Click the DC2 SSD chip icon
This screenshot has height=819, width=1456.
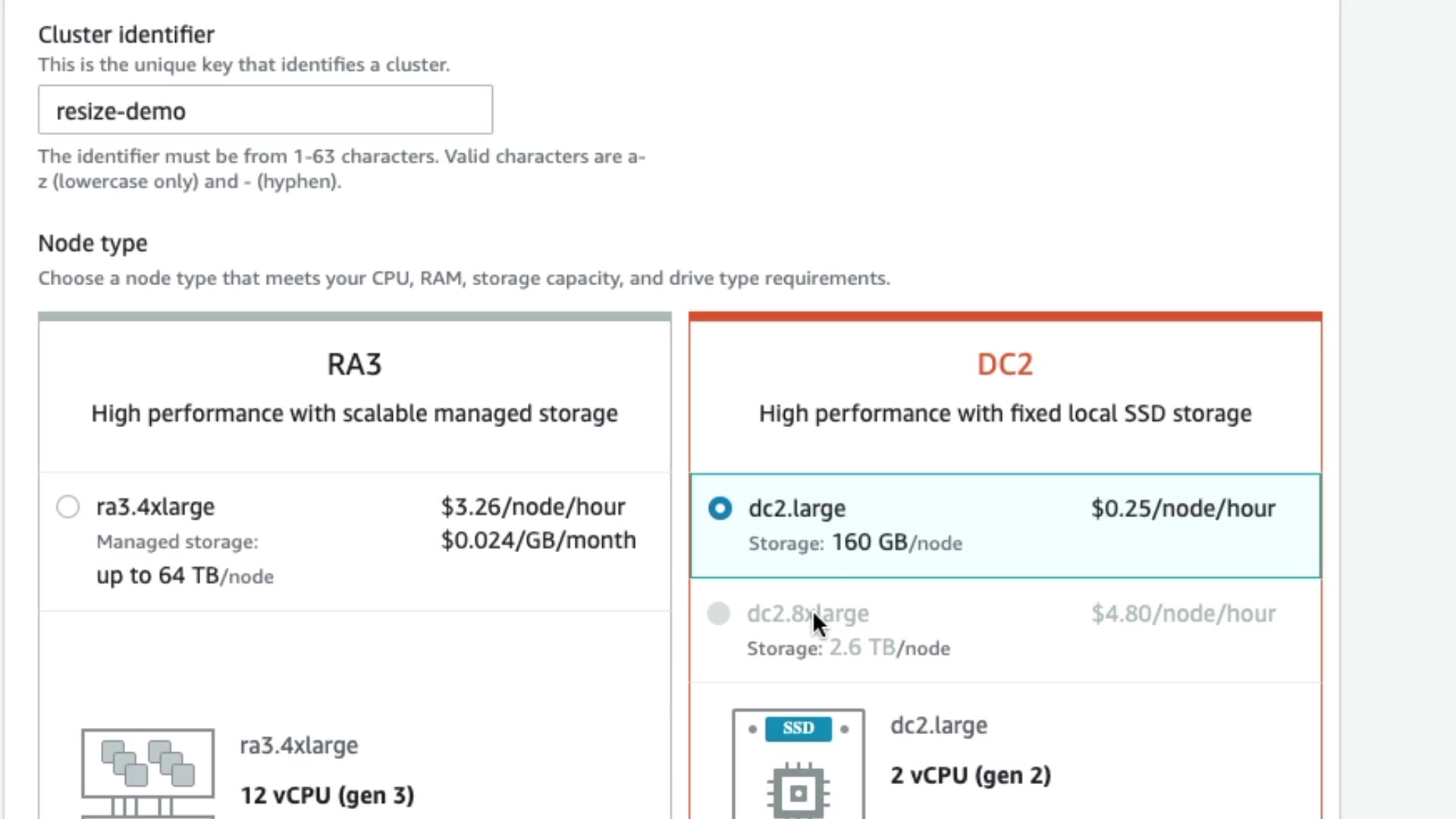point(798,762)
